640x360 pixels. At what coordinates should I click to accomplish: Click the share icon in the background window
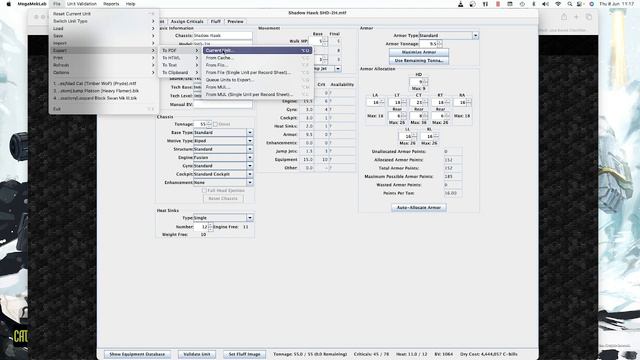pos(564,17)
